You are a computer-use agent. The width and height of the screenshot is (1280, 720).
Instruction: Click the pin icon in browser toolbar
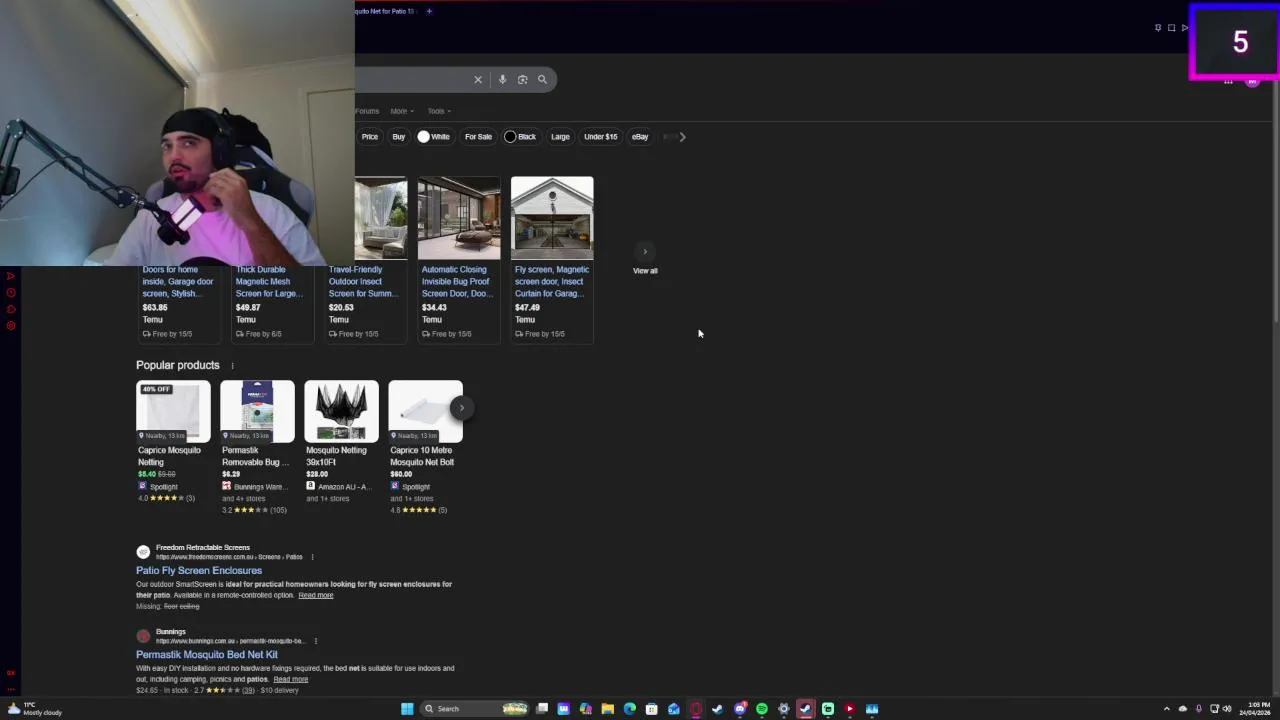tap(1158, 28)
